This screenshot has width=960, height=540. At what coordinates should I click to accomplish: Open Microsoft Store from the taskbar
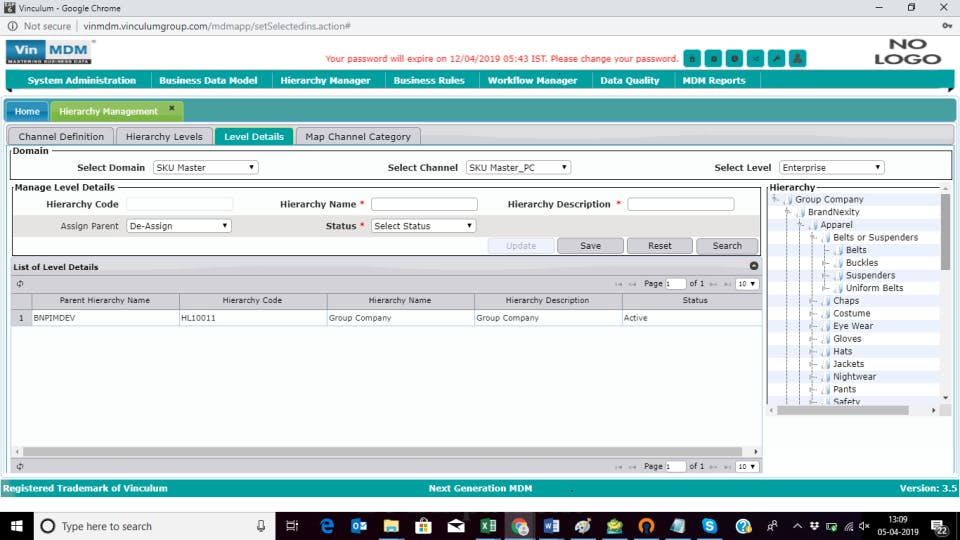click(x=423, y=526)
